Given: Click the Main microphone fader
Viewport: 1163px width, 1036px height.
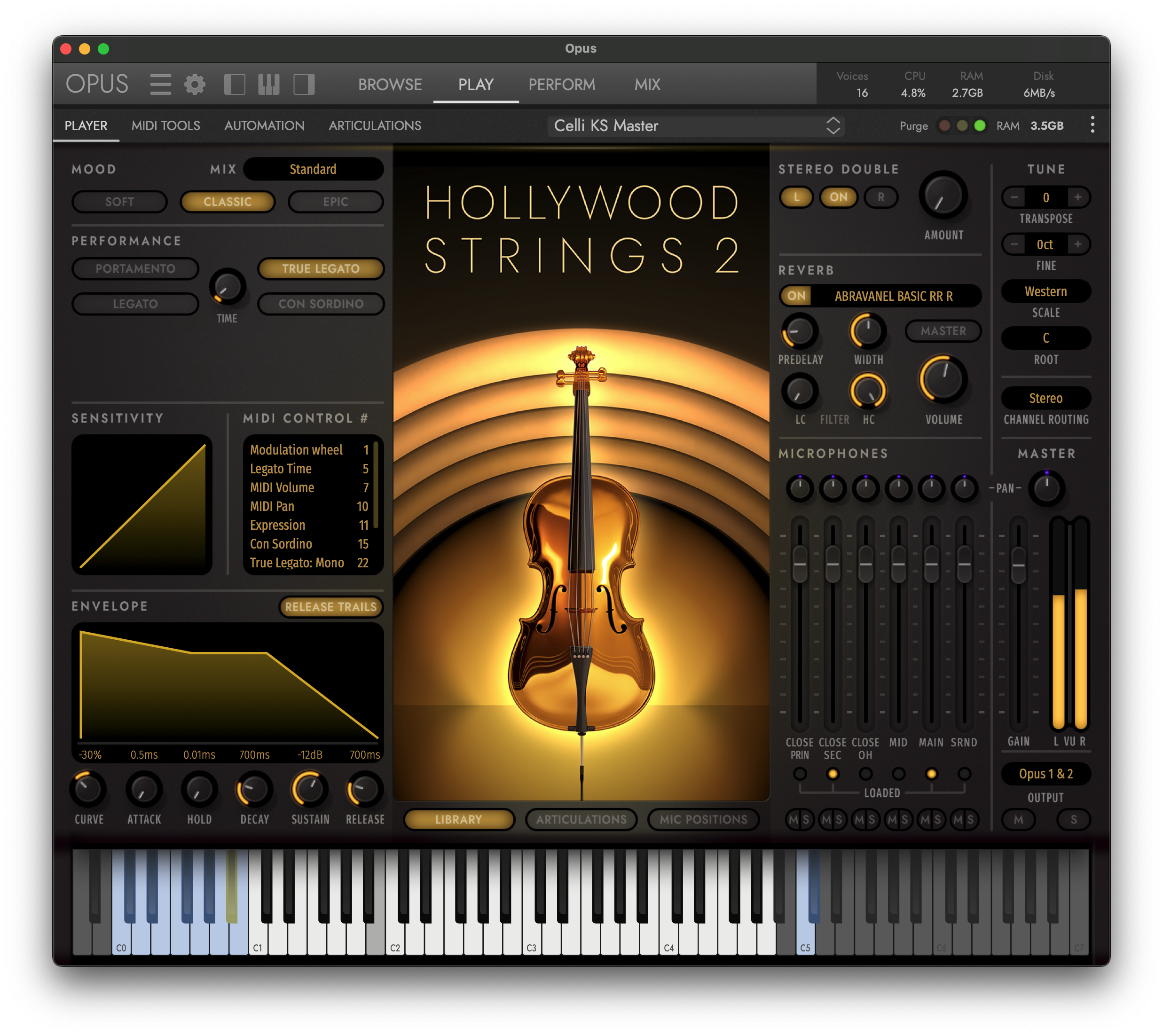Looking at the screenshot, I should (931, 564).
